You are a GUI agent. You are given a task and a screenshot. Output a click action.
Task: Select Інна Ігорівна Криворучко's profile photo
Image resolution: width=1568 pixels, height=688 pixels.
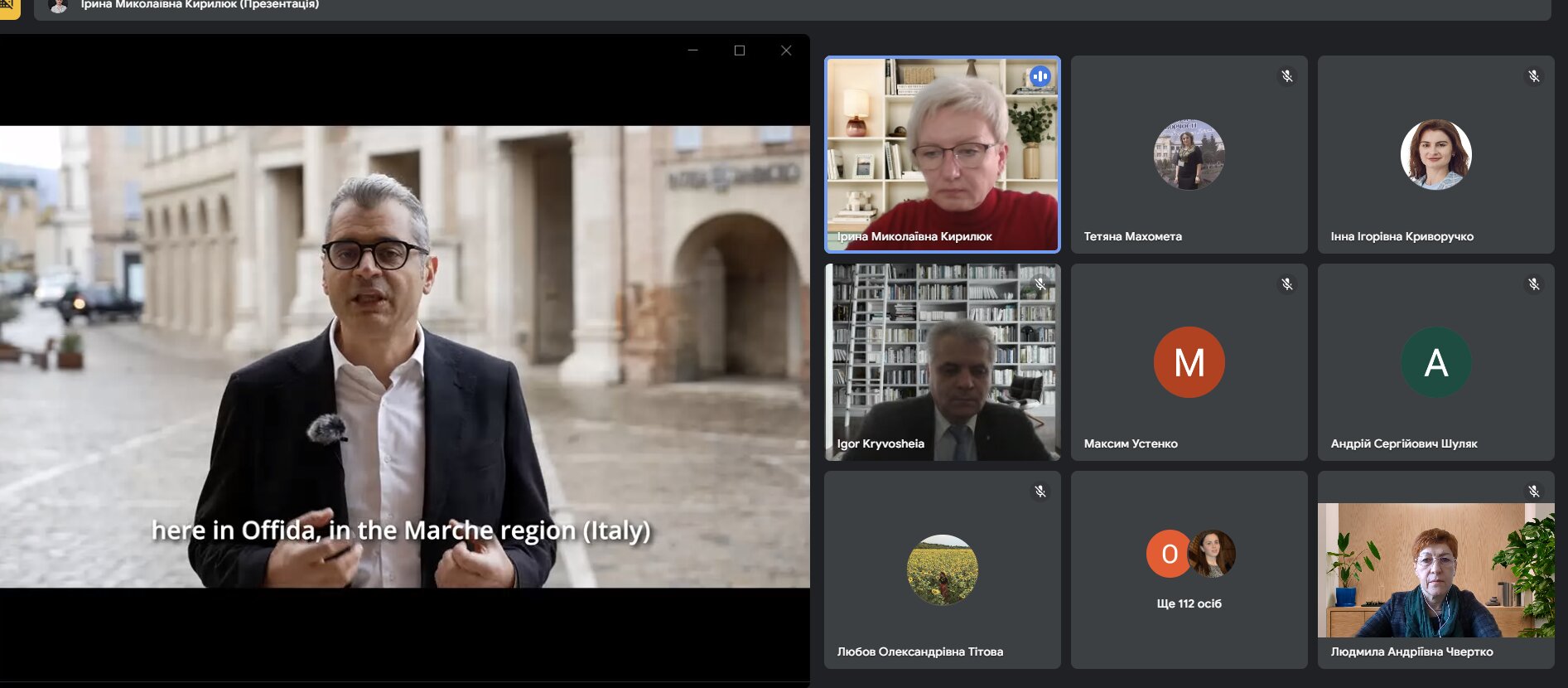pyautogui.click(x=1435, y=155)
